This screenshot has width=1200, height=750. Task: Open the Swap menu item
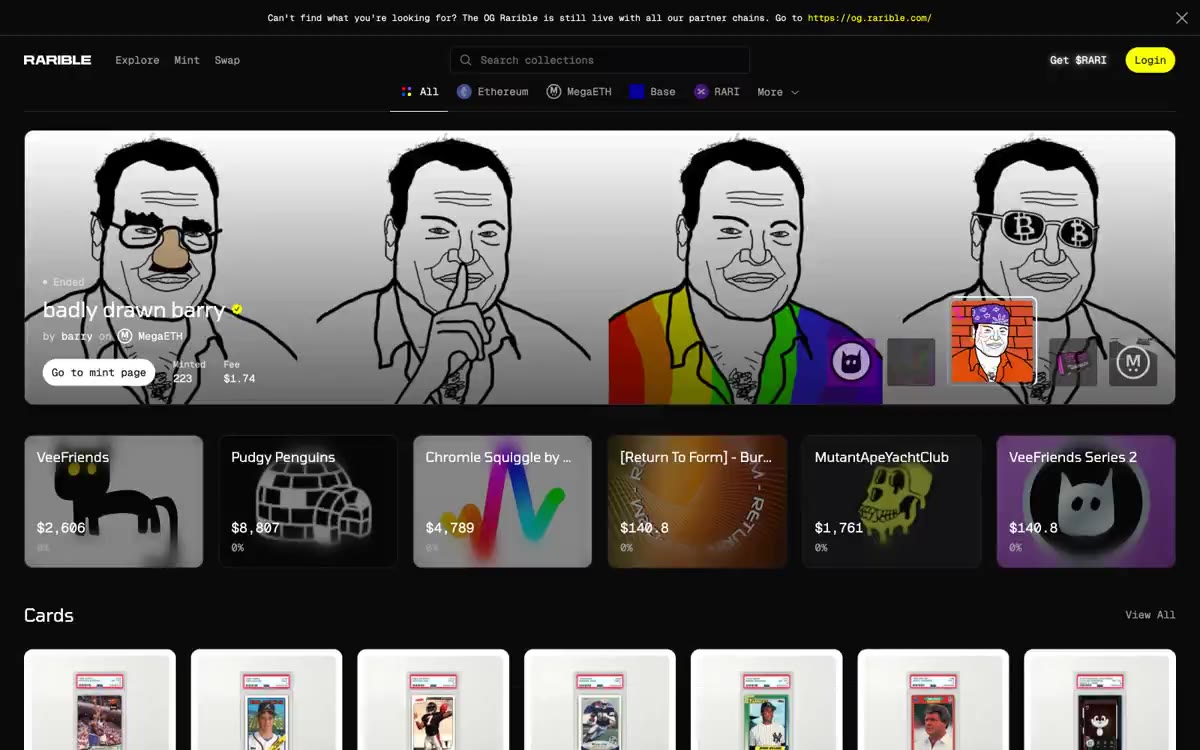click(x=227, y=60)
